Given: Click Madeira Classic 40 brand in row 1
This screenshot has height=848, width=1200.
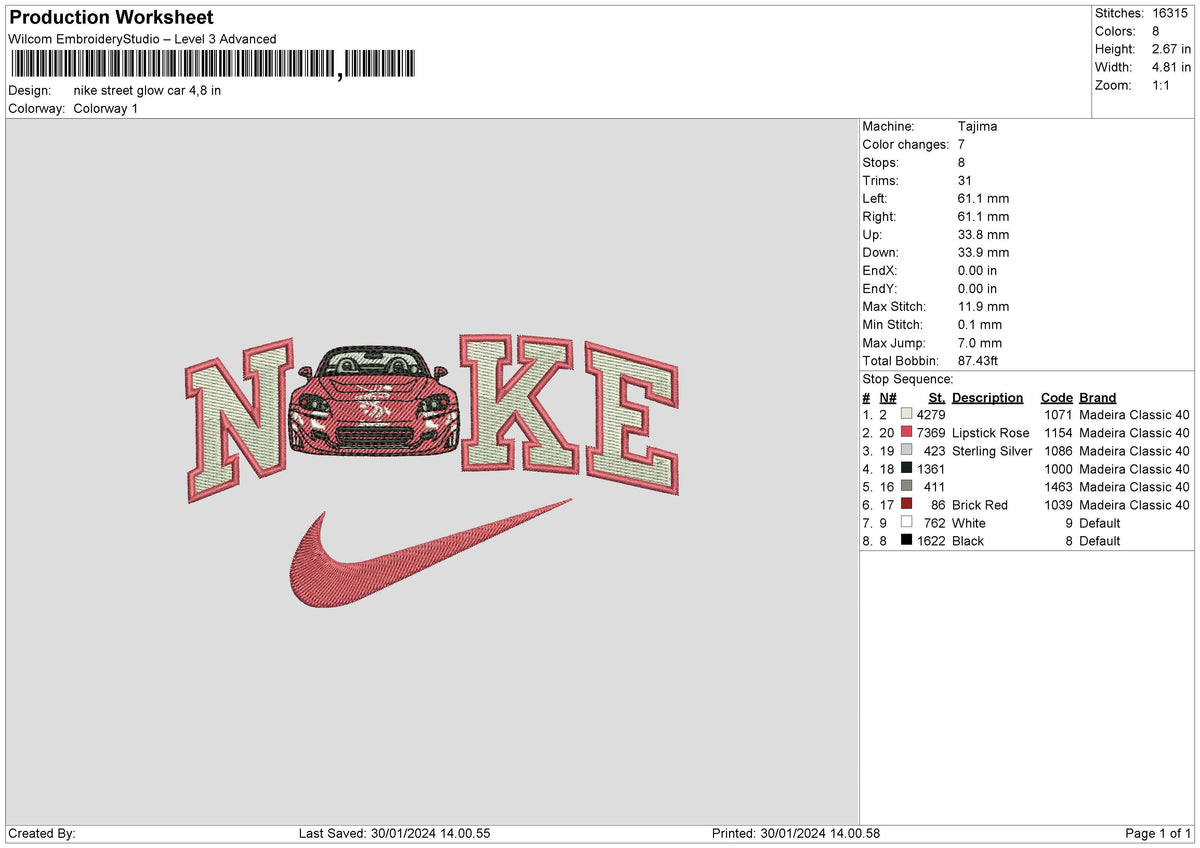Looking at the screenshot, I should click(x=1135, y=415).
